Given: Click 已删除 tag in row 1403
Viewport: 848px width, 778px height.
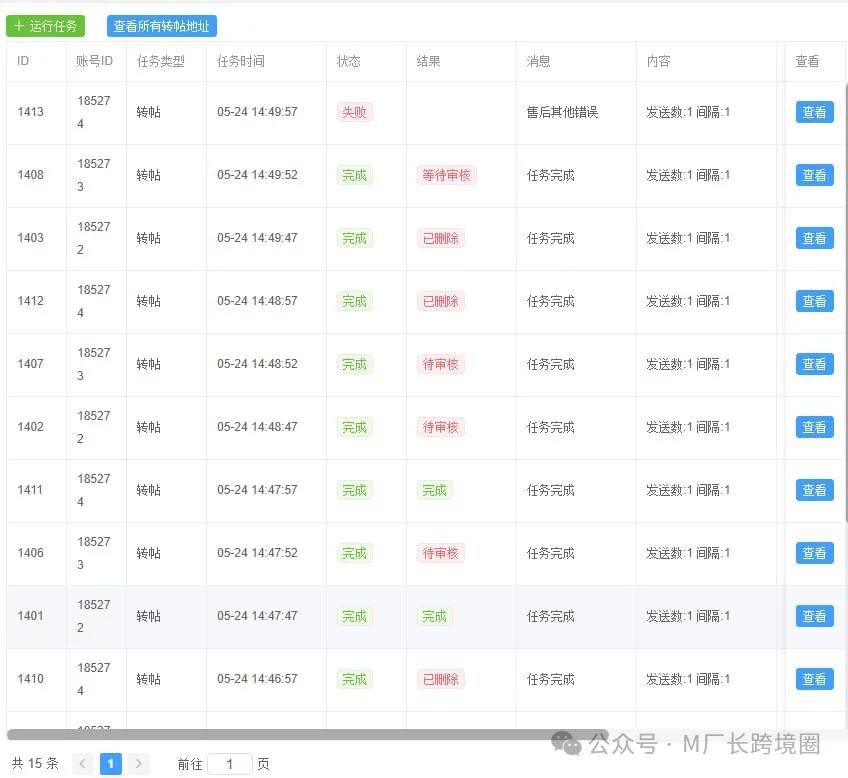Looking at the screenshot, I should coord(441,238).
